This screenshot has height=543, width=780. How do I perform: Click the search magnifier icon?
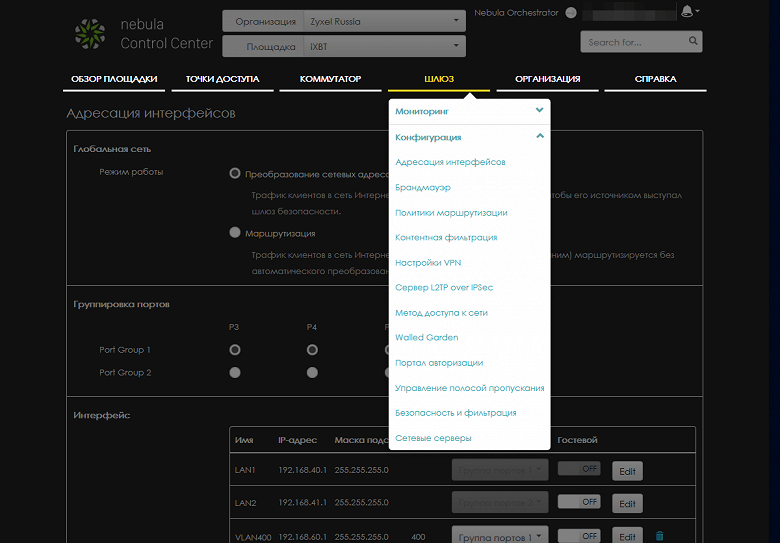tap(693, 41)
